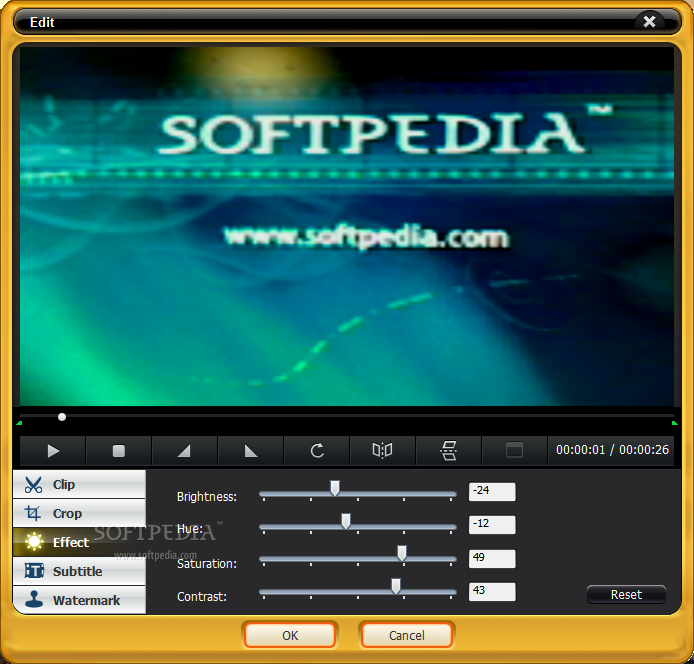Click the scissors icon beside Clip
This screenshot has width=694, height=664.
[33, 485]
